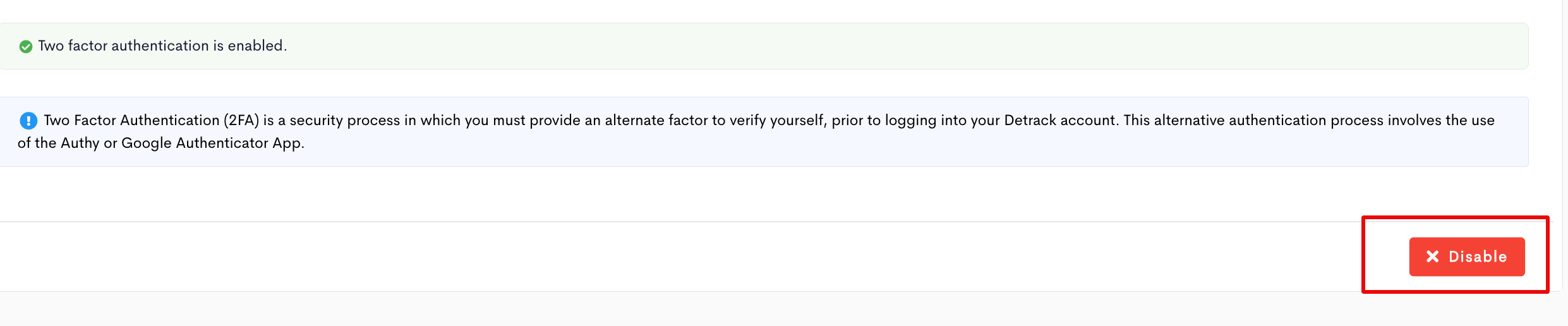Click the blue exclamation info icon
This screenshot has height=326, width=1568.
click(28, 120)
